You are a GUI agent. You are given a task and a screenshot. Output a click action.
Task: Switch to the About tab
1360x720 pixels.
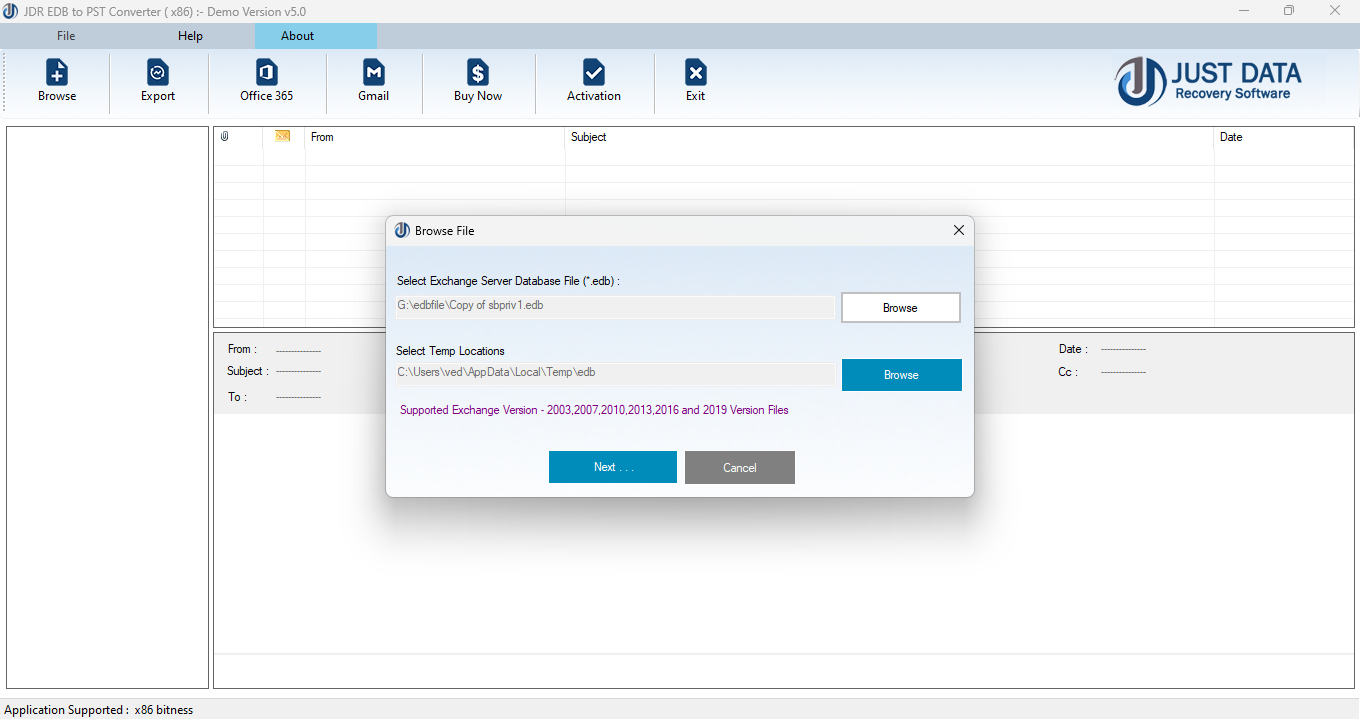(297, 35)
